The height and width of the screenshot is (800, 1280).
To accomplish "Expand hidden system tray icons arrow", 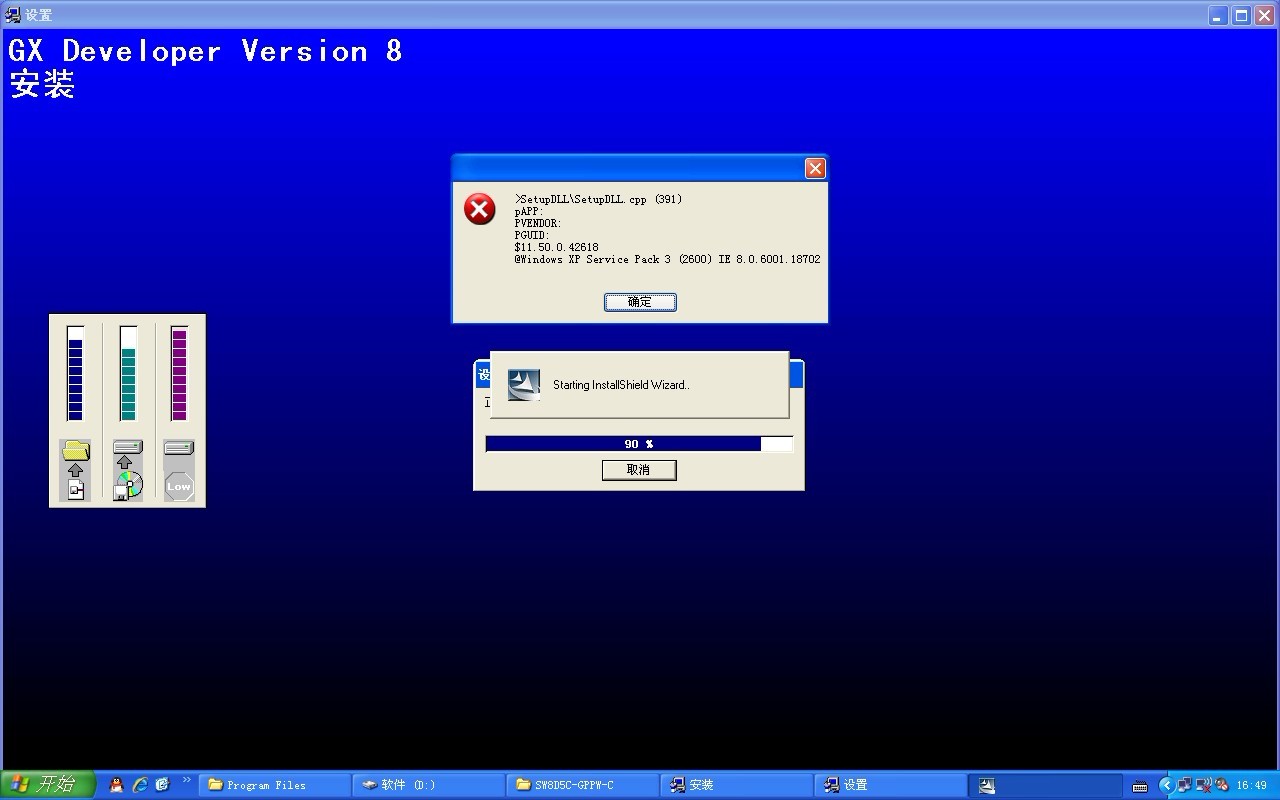I will tap(1165, 785).
